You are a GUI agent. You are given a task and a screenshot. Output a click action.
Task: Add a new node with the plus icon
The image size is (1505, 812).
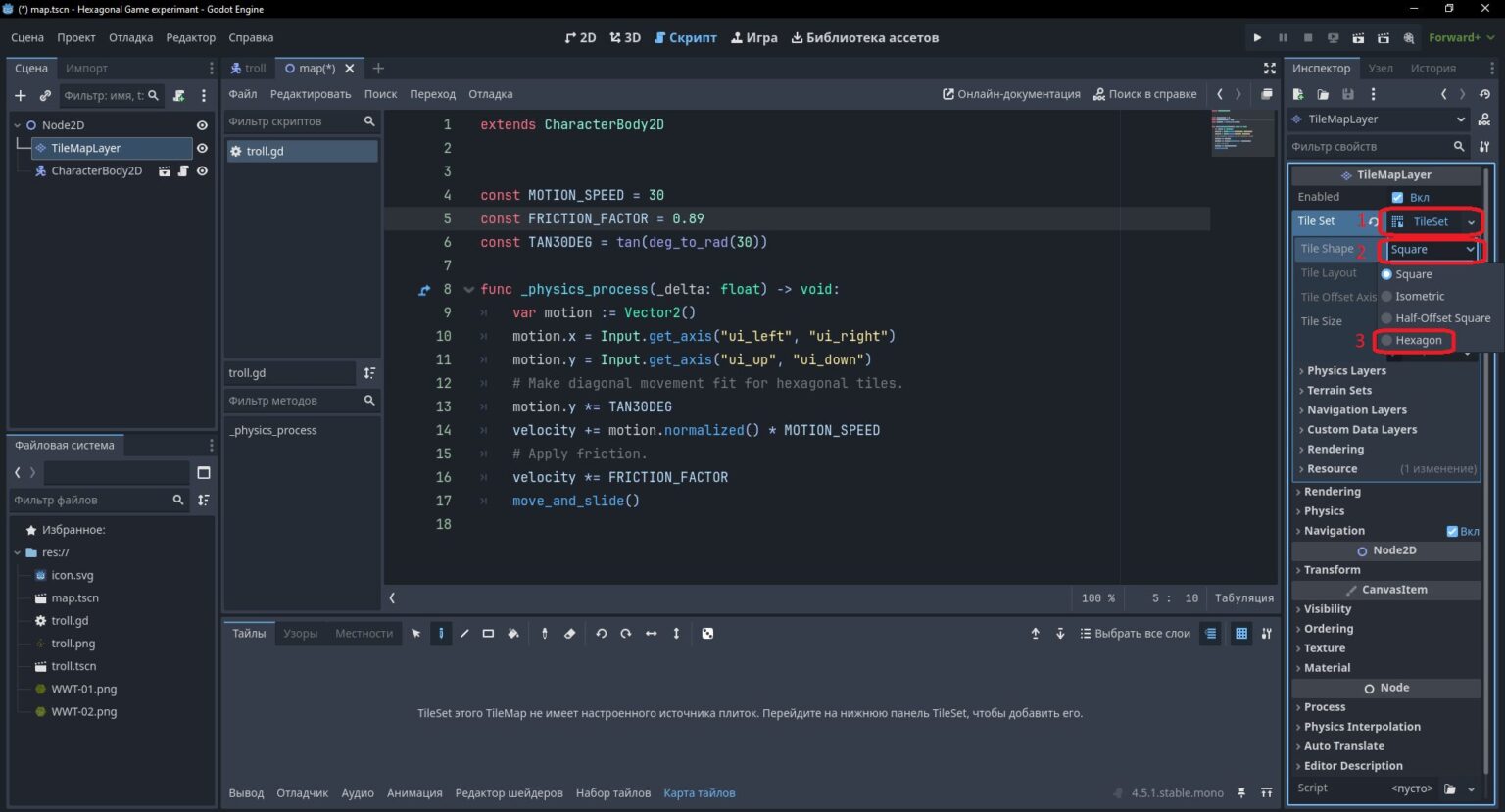click(21, 95)
